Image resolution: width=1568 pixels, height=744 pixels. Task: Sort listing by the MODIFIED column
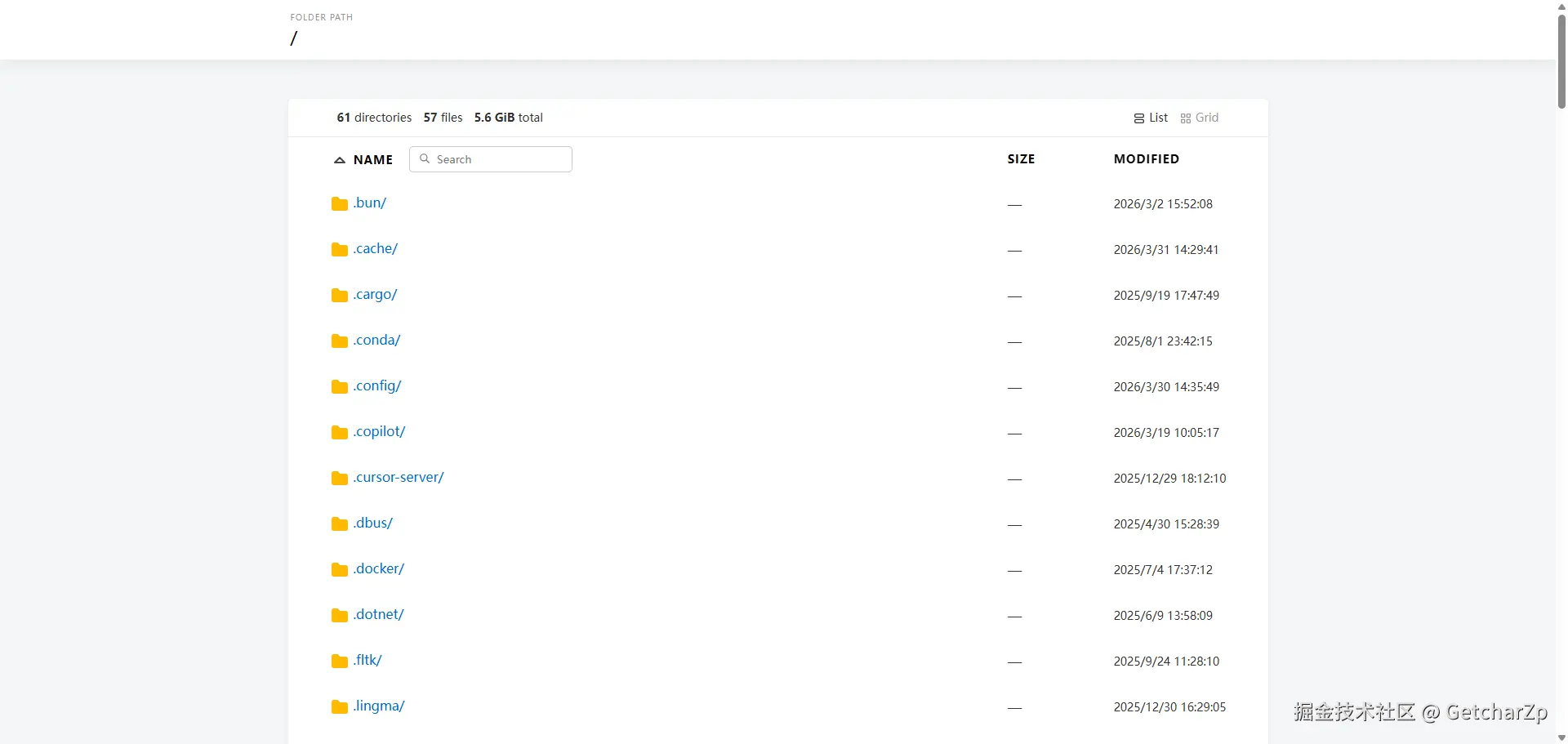tap(1147, 159)
